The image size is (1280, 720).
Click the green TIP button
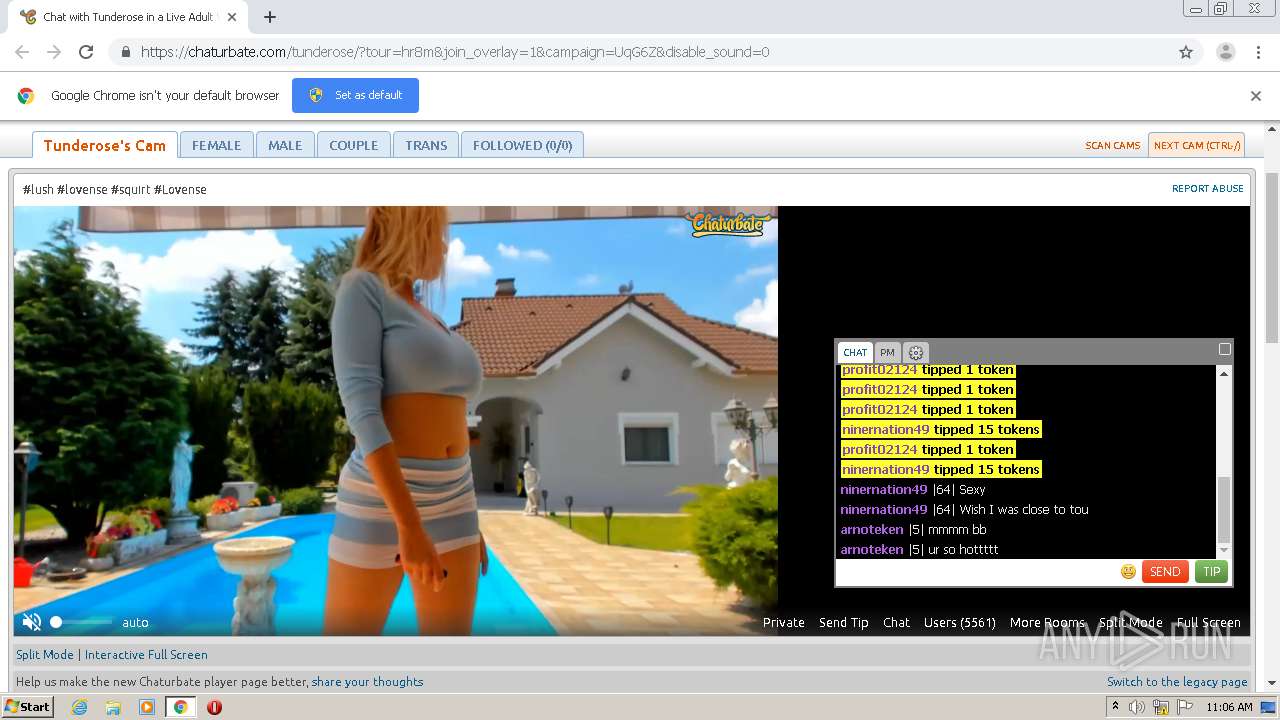pyautogui.click(x=1211, y=572)
